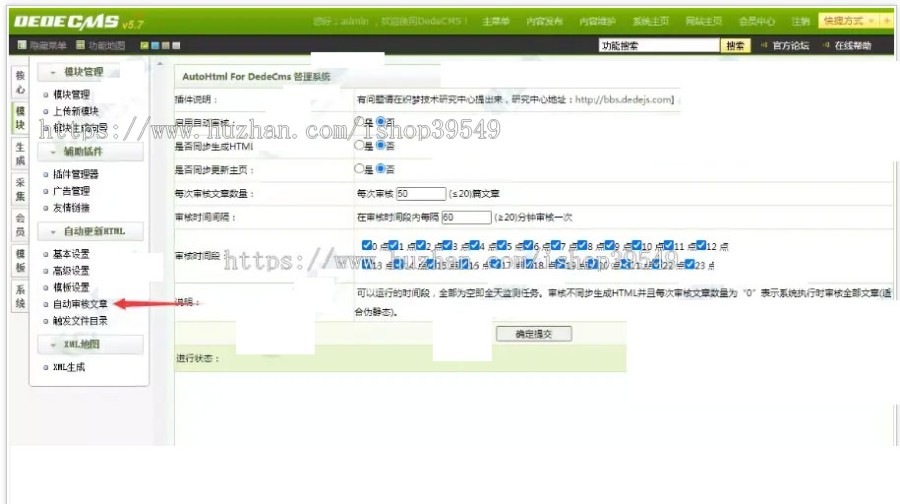Viewport: 900px width, 504px height.
Task: Switch to the 系统 side tab
Action: (20, 296)
